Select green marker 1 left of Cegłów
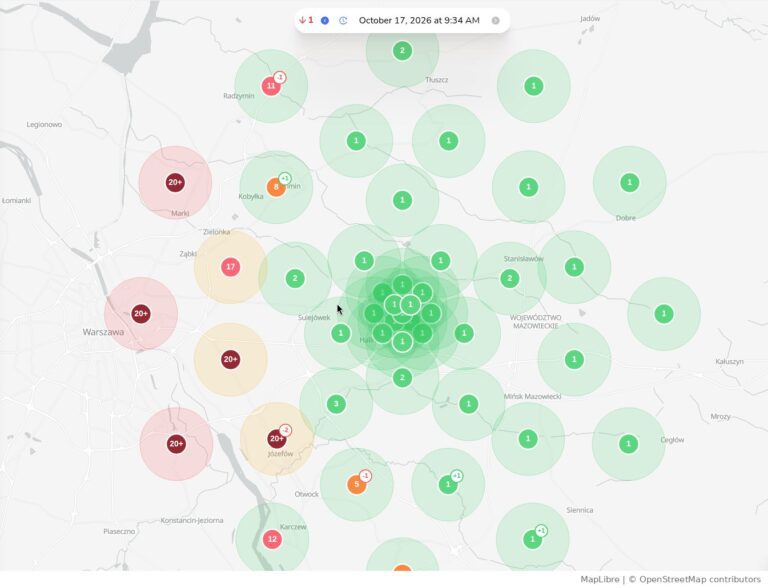This screenshot has width=768, height=588. [x=628, y=444]
